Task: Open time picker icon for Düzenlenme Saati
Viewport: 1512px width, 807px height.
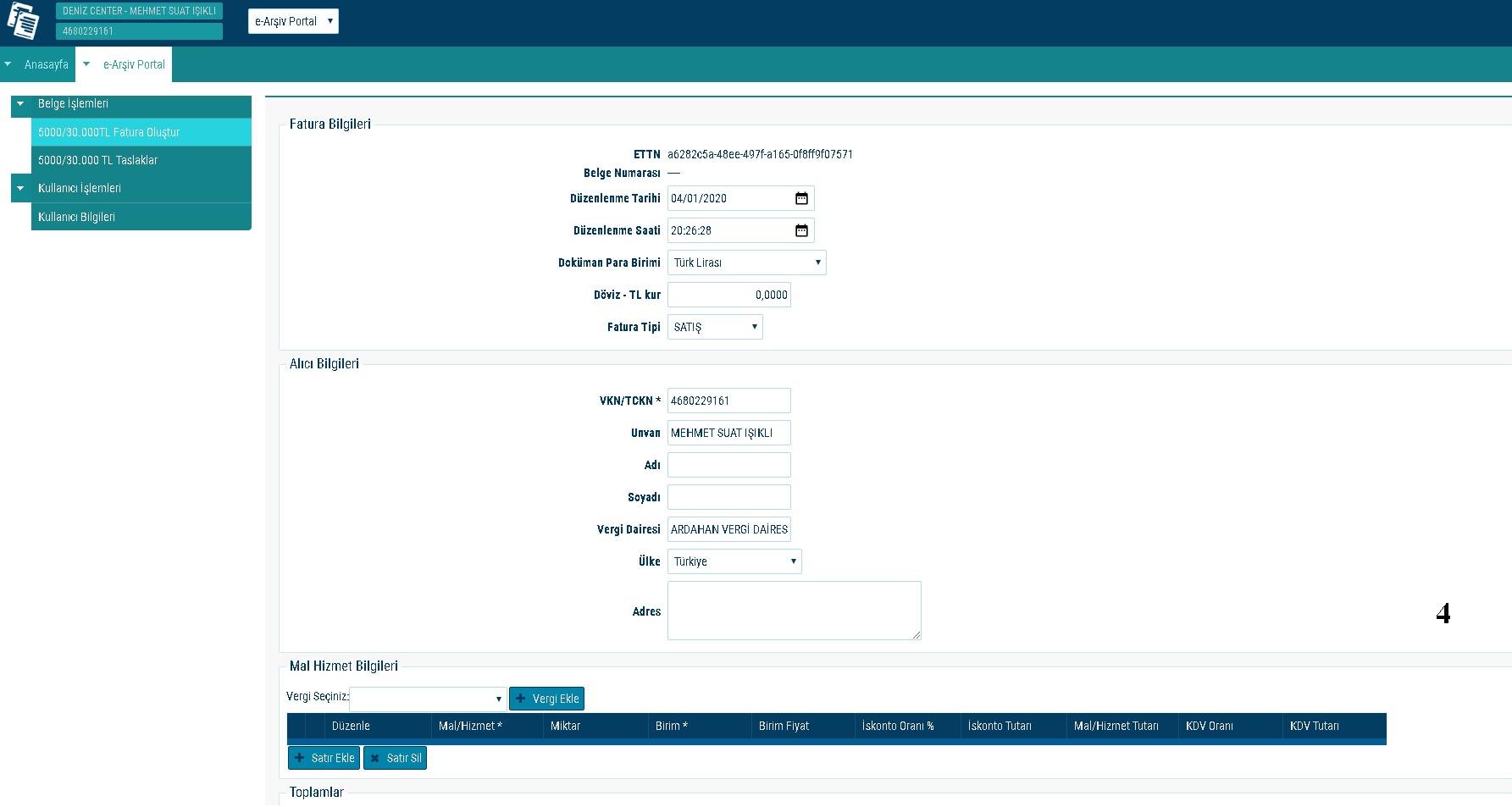Action: tap(801, 230)
